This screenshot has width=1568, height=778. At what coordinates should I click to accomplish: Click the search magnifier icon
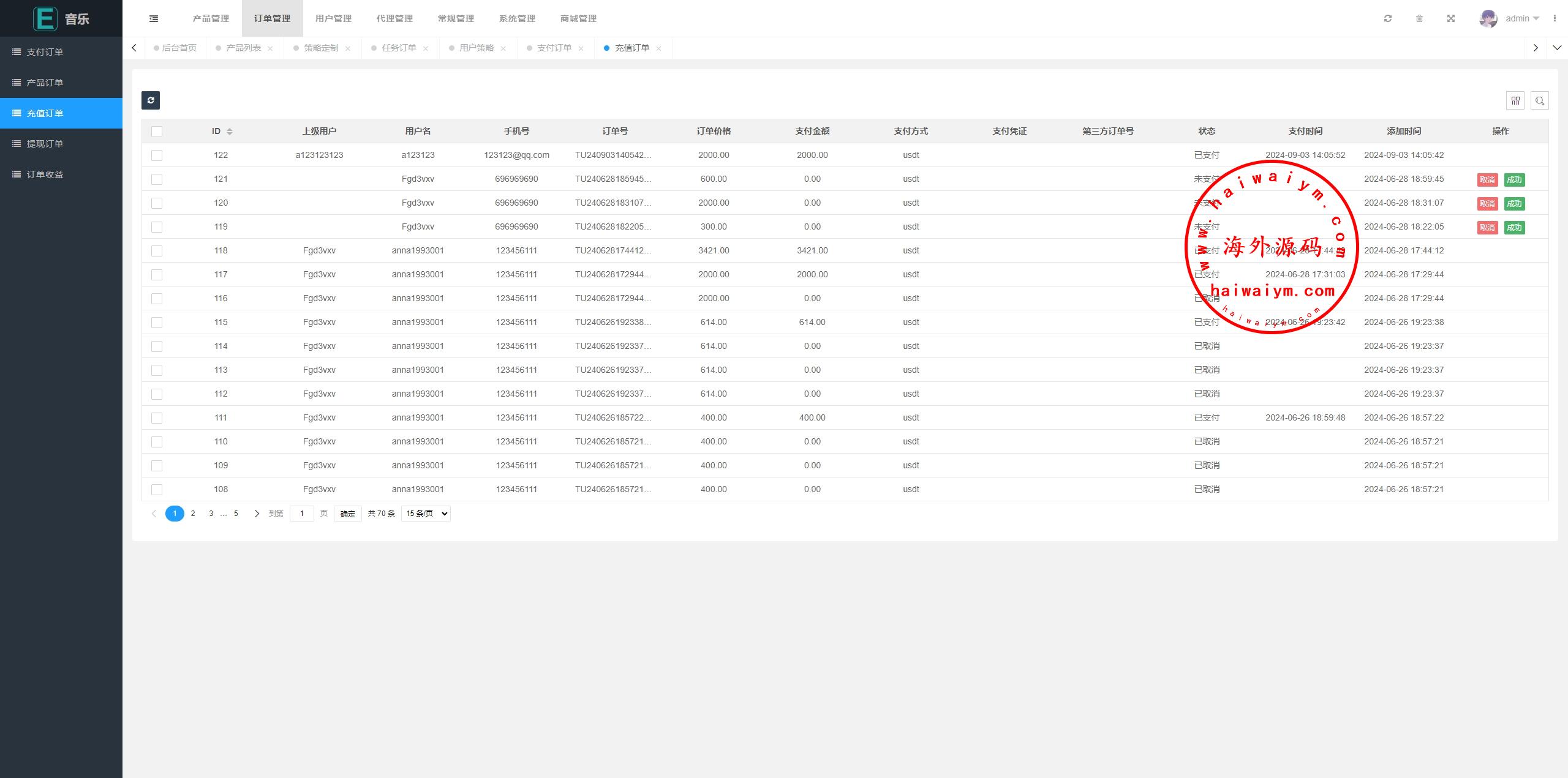coord(1540,100)
